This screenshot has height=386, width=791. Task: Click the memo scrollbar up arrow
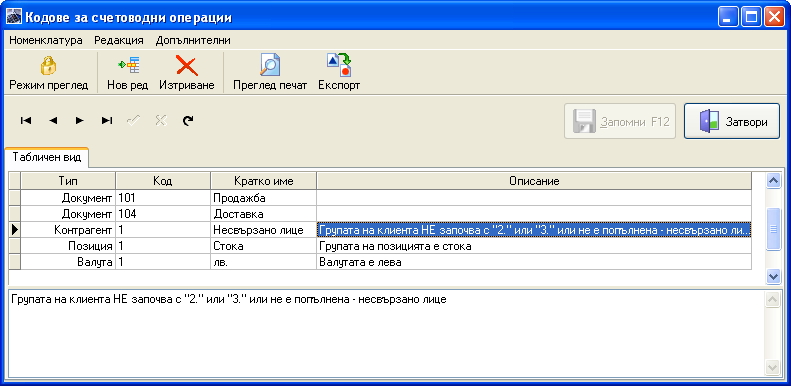[x=773, y=300]
